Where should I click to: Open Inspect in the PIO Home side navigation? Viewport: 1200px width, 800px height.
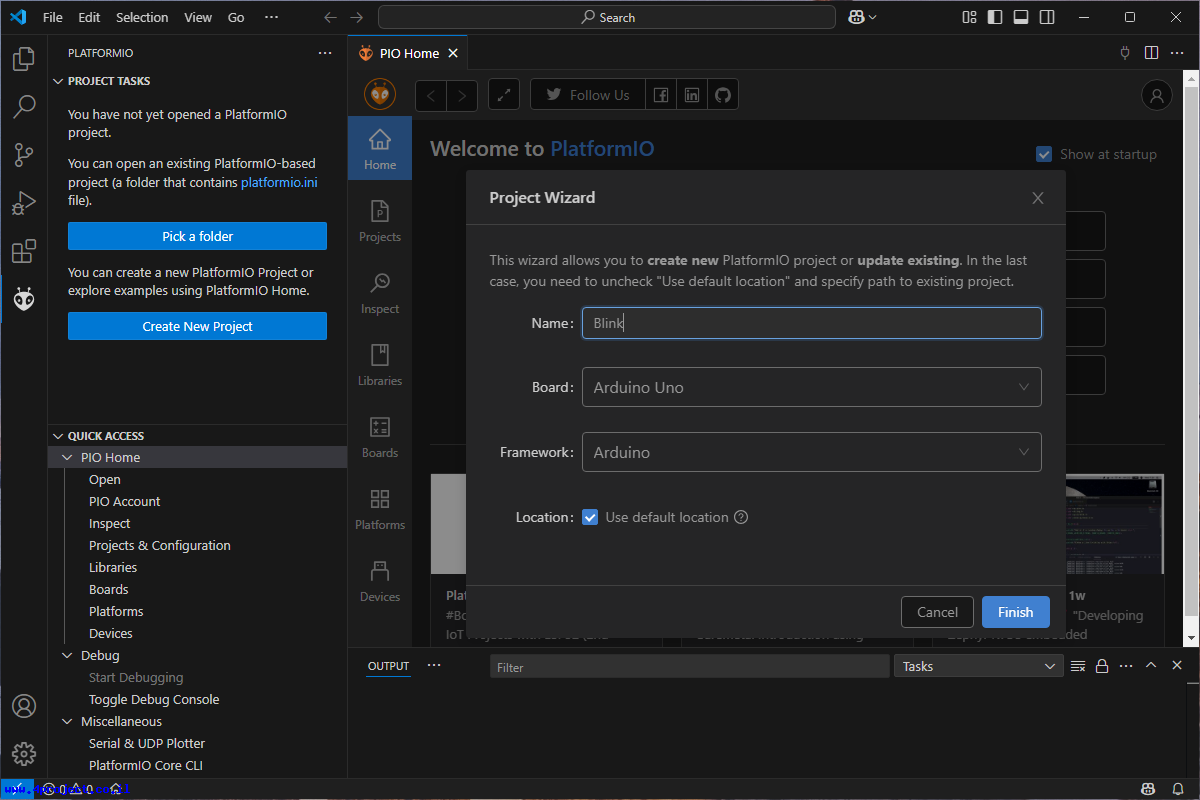click(380, 292)
